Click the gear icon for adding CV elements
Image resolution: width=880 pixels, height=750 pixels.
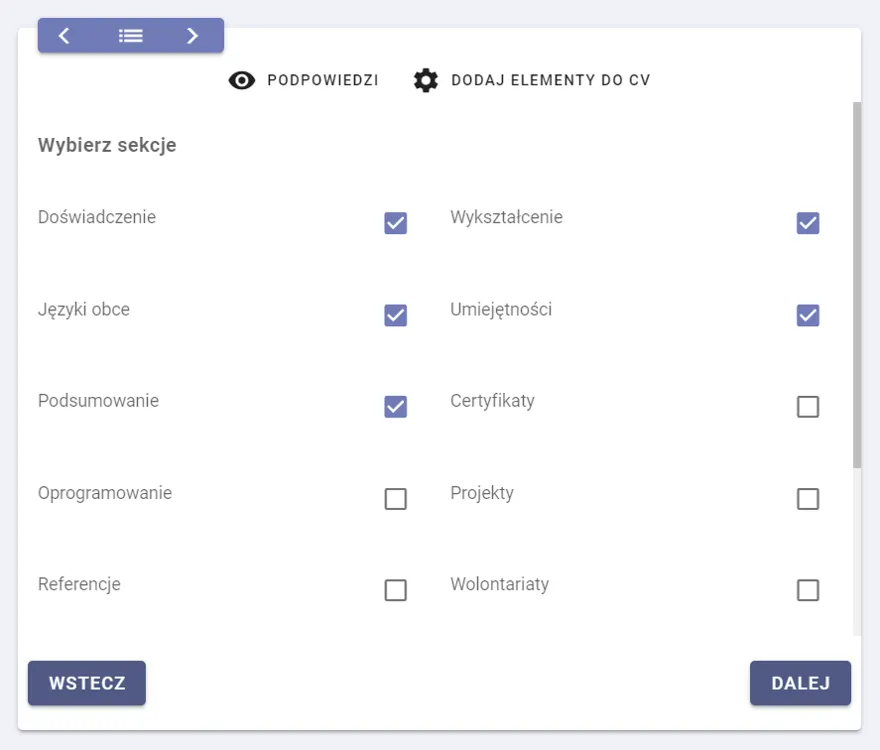pos(426,81)
